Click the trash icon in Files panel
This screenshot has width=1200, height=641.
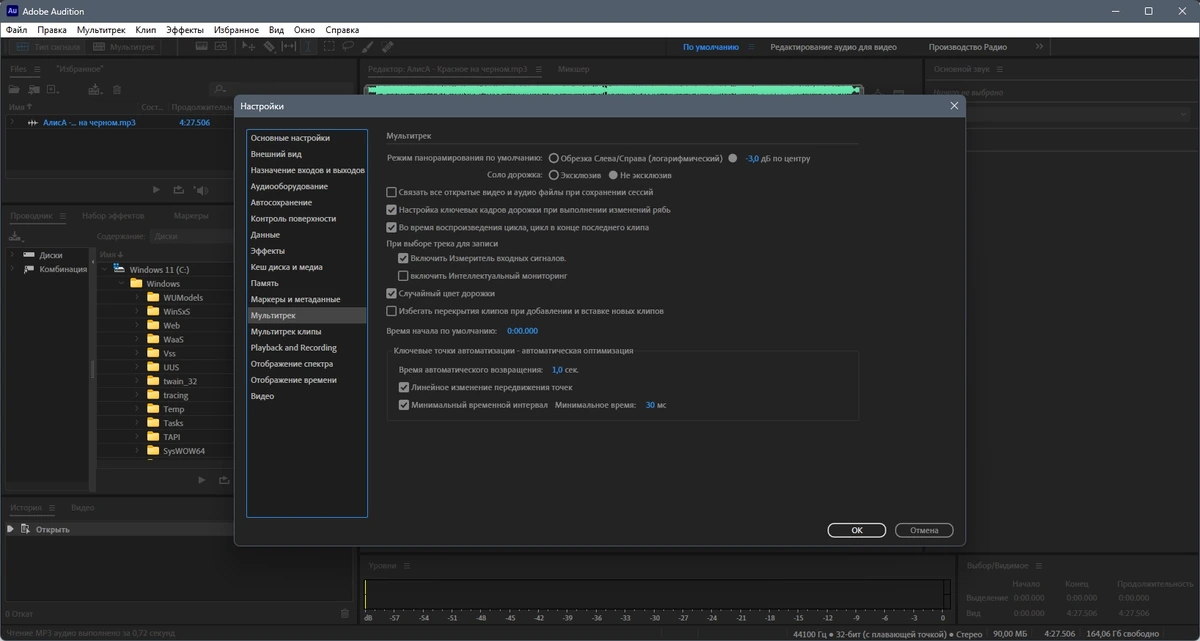coord(117,89)
